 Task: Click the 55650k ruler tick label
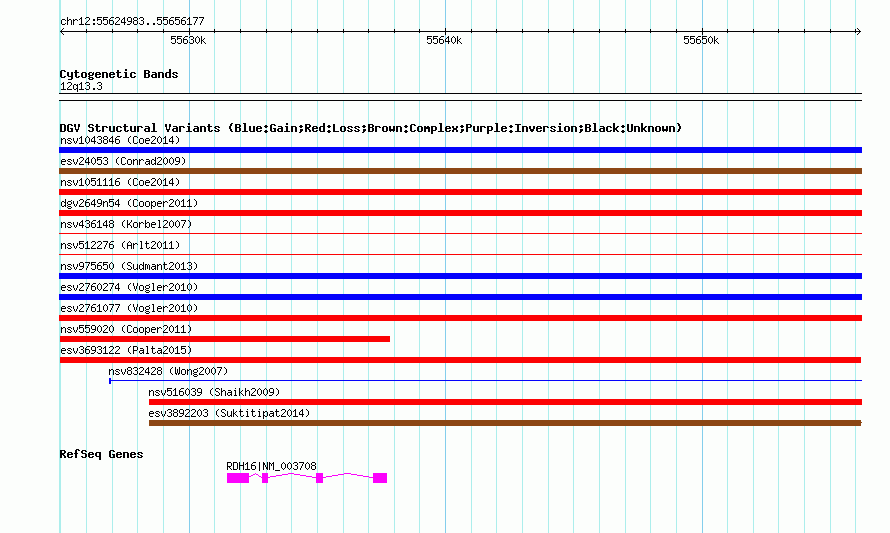tap(701, 40)
